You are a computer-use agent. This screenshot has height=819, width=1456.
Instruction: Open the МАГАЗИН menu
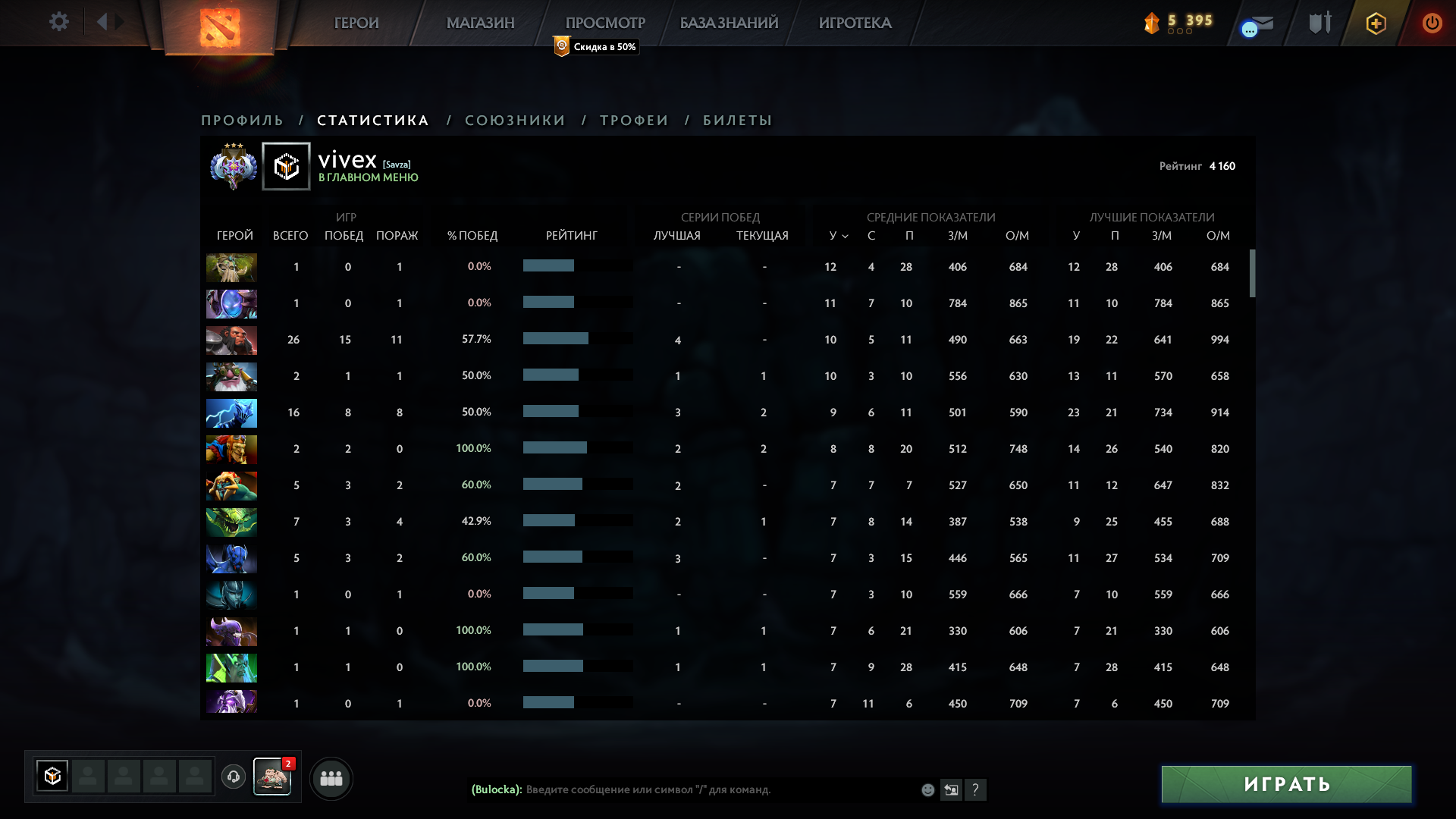[x=481, y=23]
